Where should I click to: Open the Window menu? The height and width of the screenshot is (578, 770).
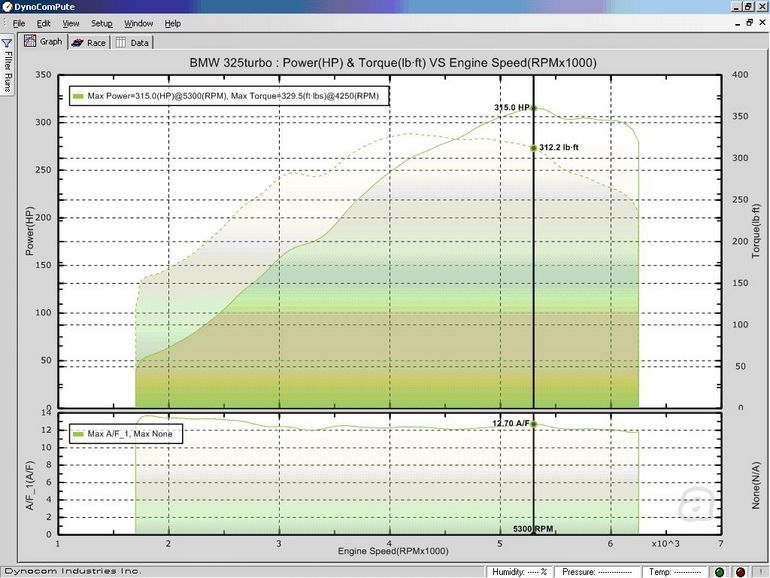click(138, 23)
